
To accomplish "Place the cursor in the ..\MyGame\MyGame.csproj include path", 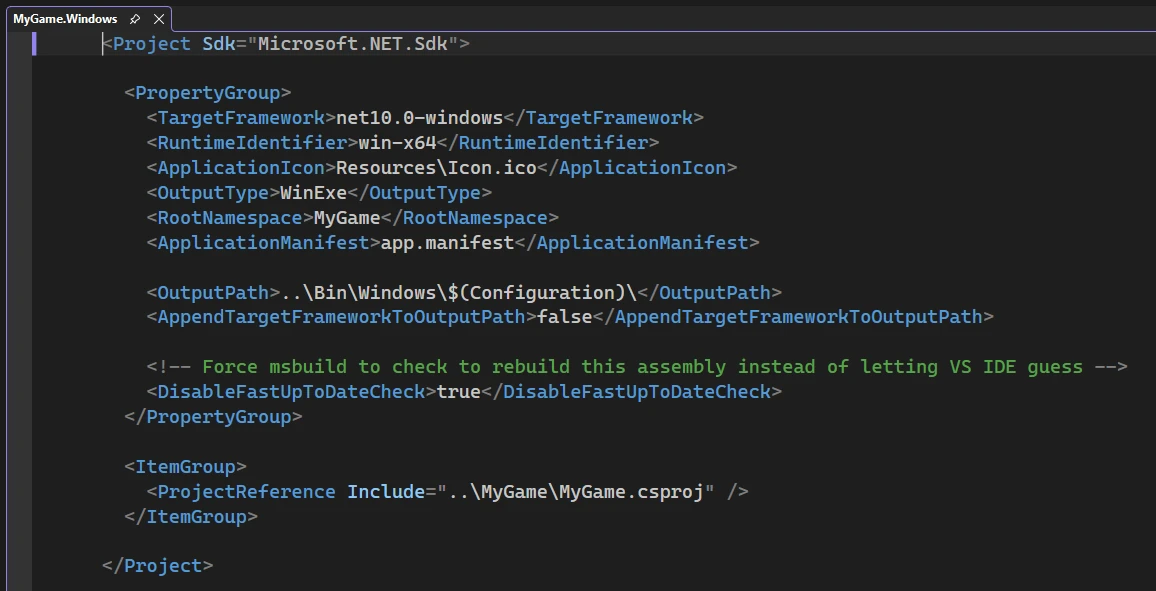I will point(576,492).
